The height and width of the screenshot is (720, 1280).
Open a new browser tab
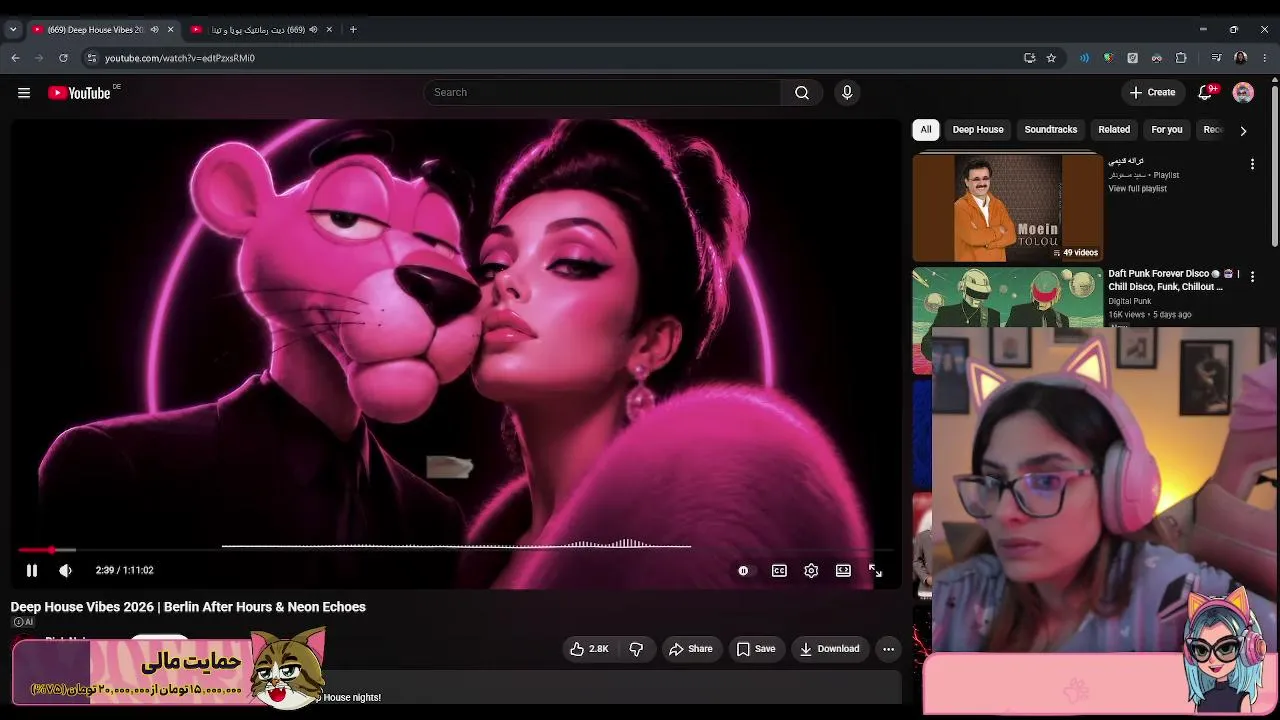pos(353,30)
